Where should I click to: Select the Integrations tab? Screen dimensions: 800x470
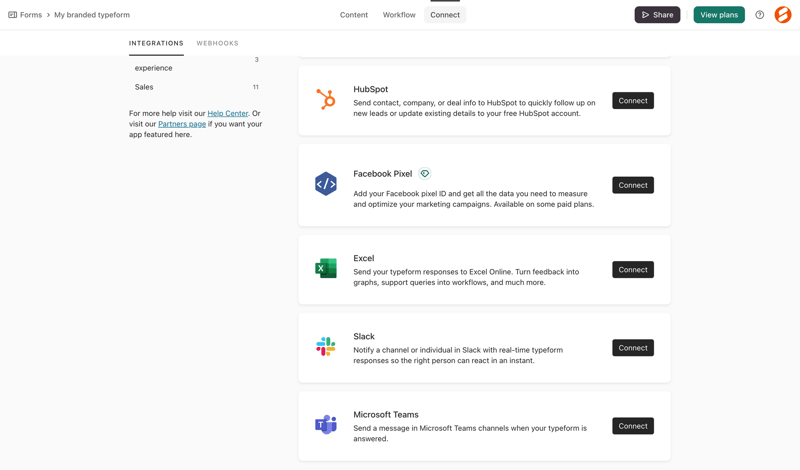(x=156, y=43)
